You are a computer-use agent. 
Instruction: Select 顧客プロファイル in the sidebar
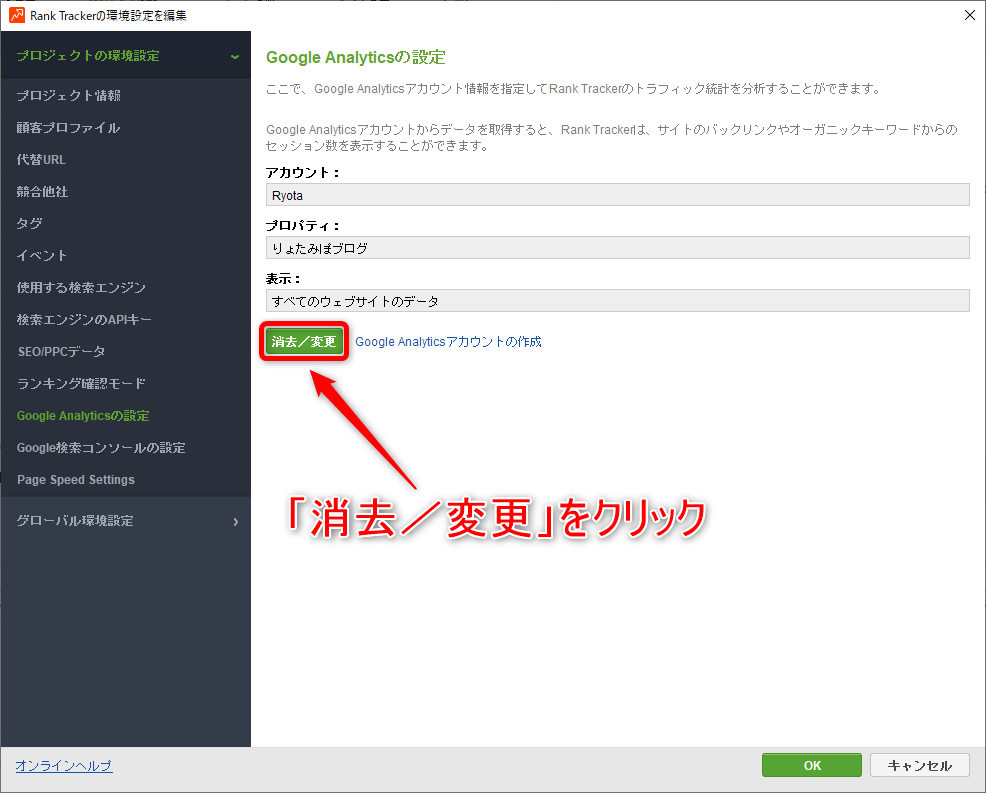click(68, 128)
